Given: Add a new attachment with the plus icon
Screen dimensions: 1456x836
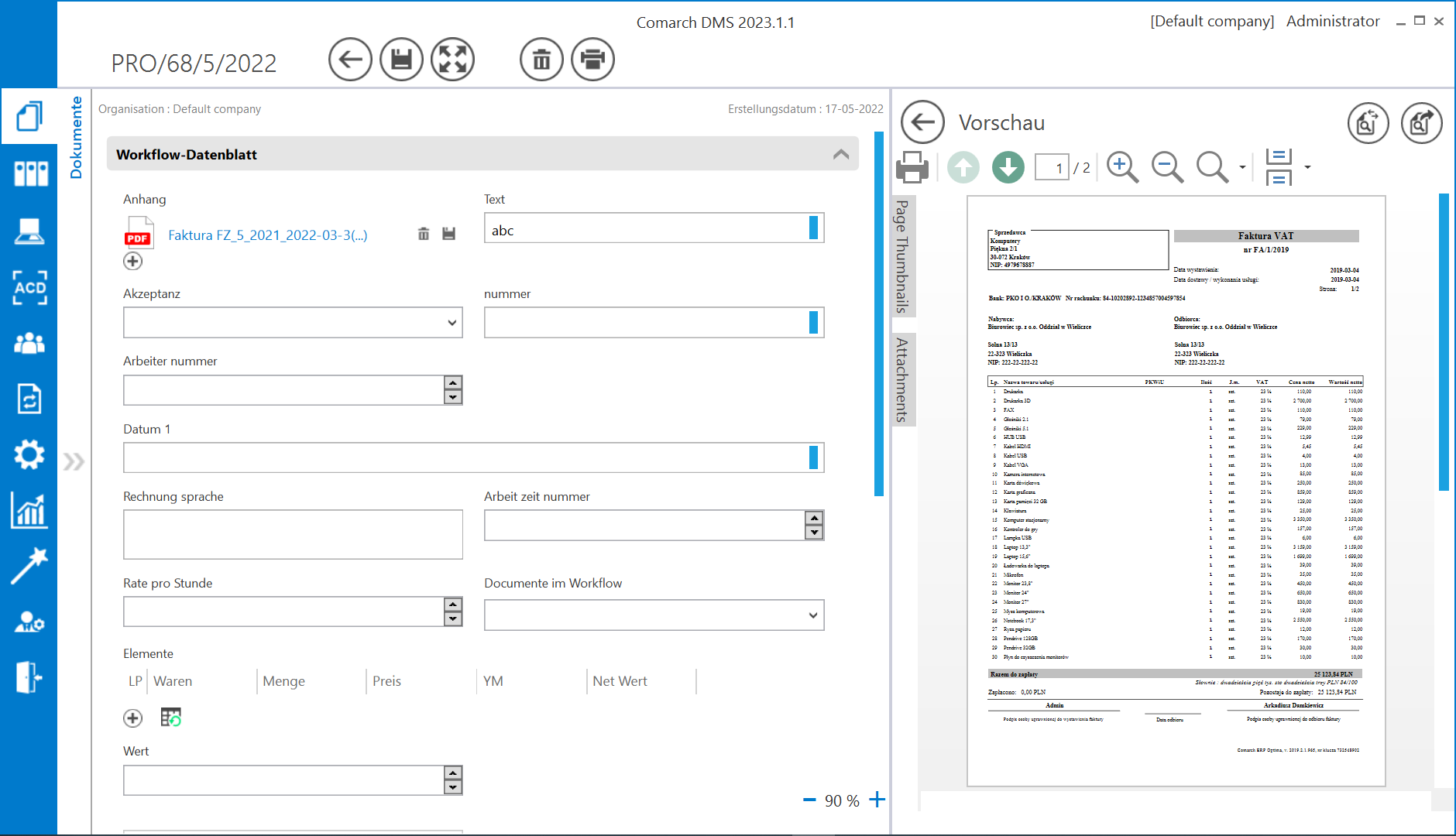Looking at the screenshot, I should [132, 261].
